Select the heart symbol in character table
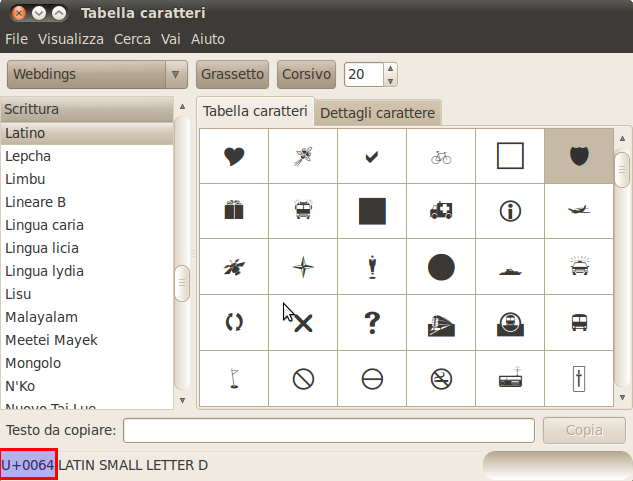Screen dimensions: 633x481 pos(234,156)
